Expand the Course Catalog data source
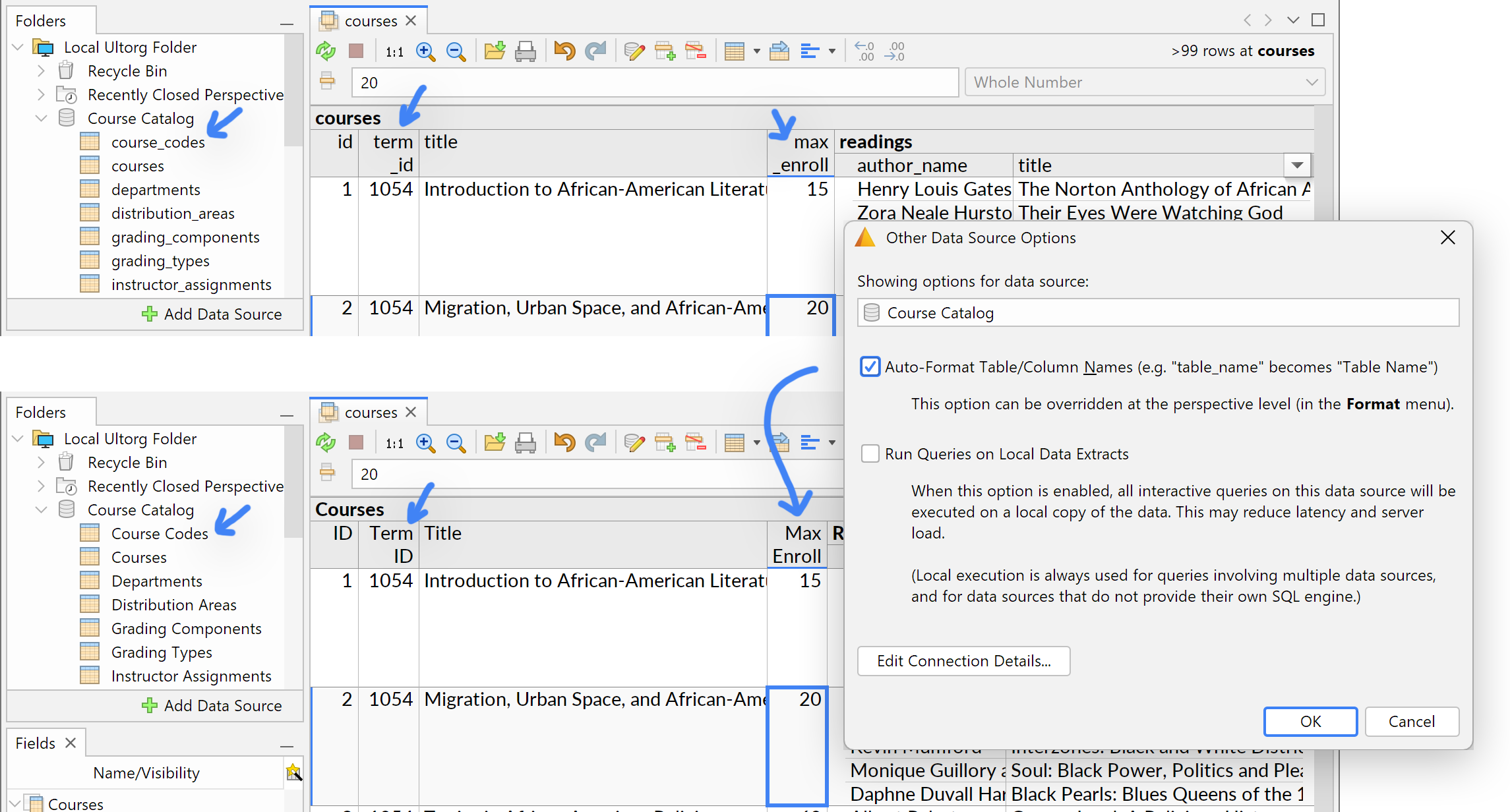Viewport: 1510px width, 812px height. click(x=41, y=510)
